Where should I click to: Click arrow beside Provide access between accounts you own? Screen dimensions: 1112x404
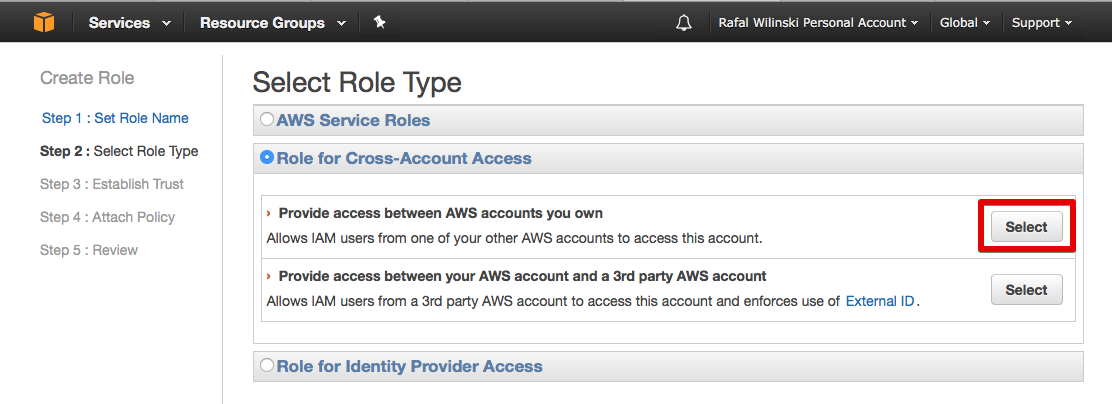(269, 213)
